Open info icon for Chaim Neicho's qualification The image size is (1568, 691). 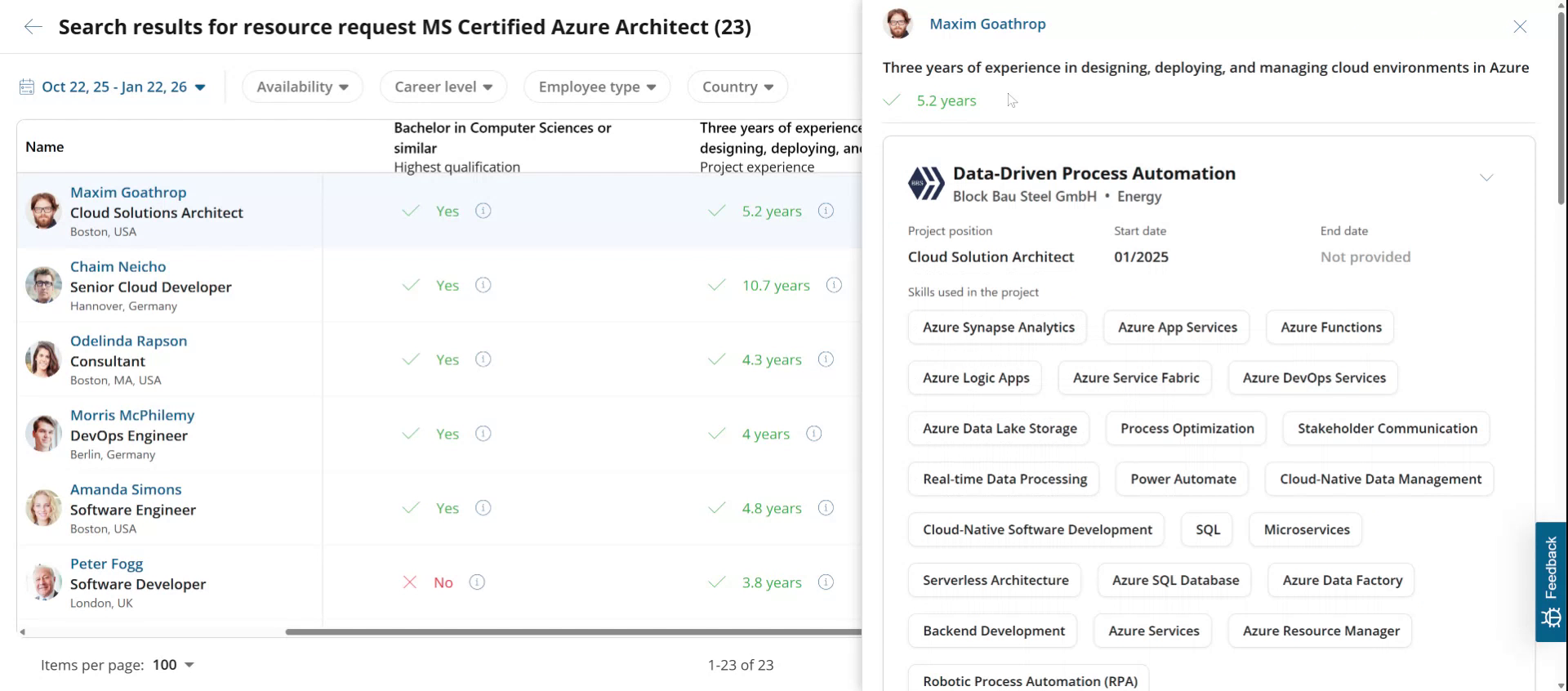483,285
